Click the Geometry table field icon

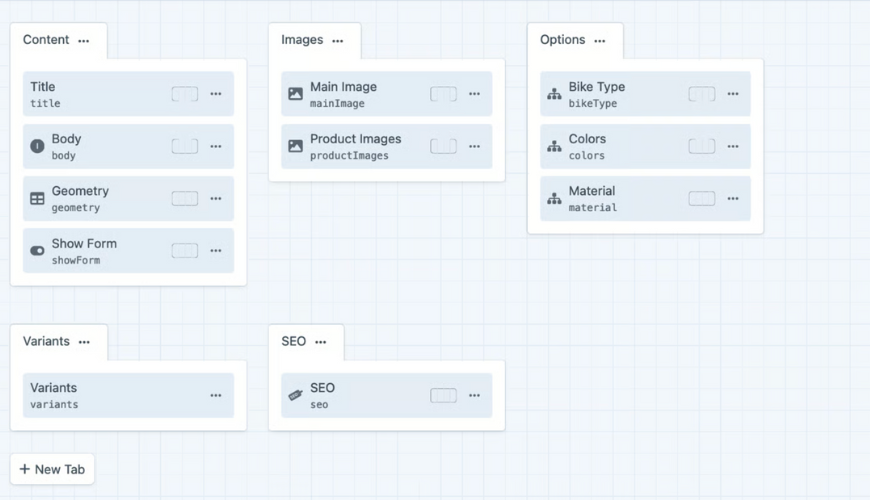click(37, 198)
